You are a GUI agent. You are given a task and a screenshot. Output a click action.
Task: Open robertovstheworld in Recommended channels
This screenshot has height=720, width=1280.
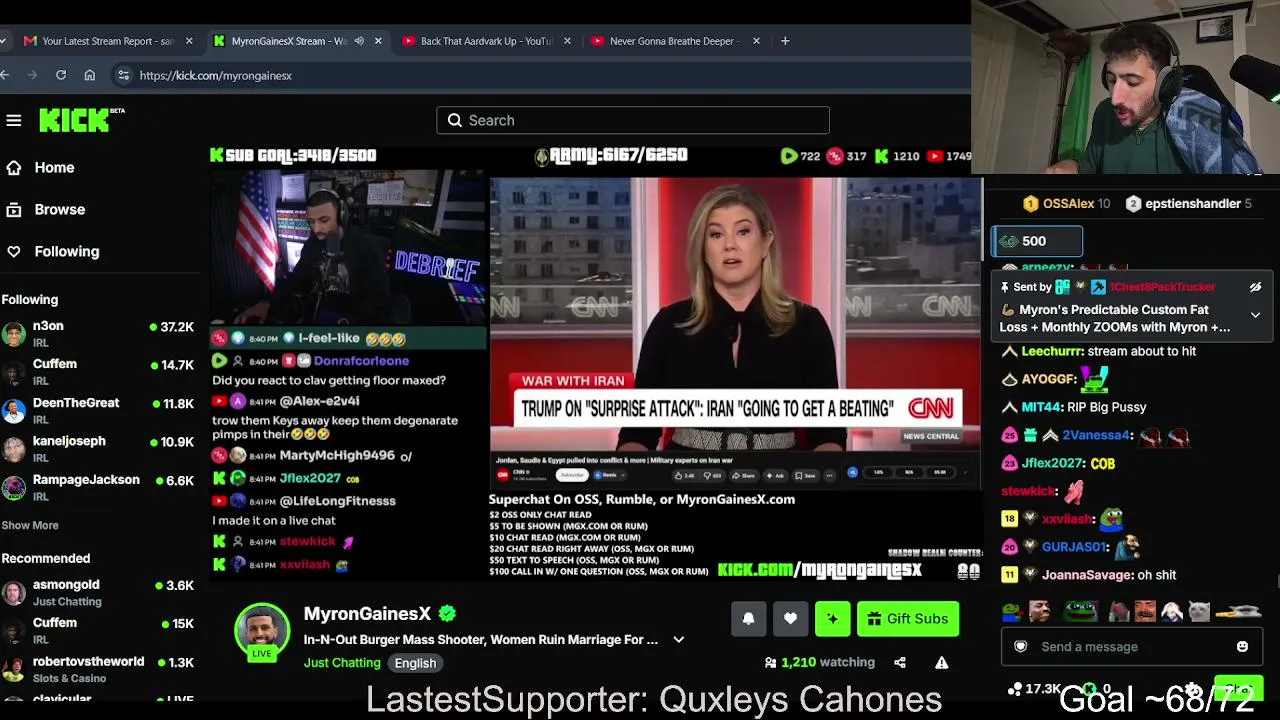tap(98, 669)
